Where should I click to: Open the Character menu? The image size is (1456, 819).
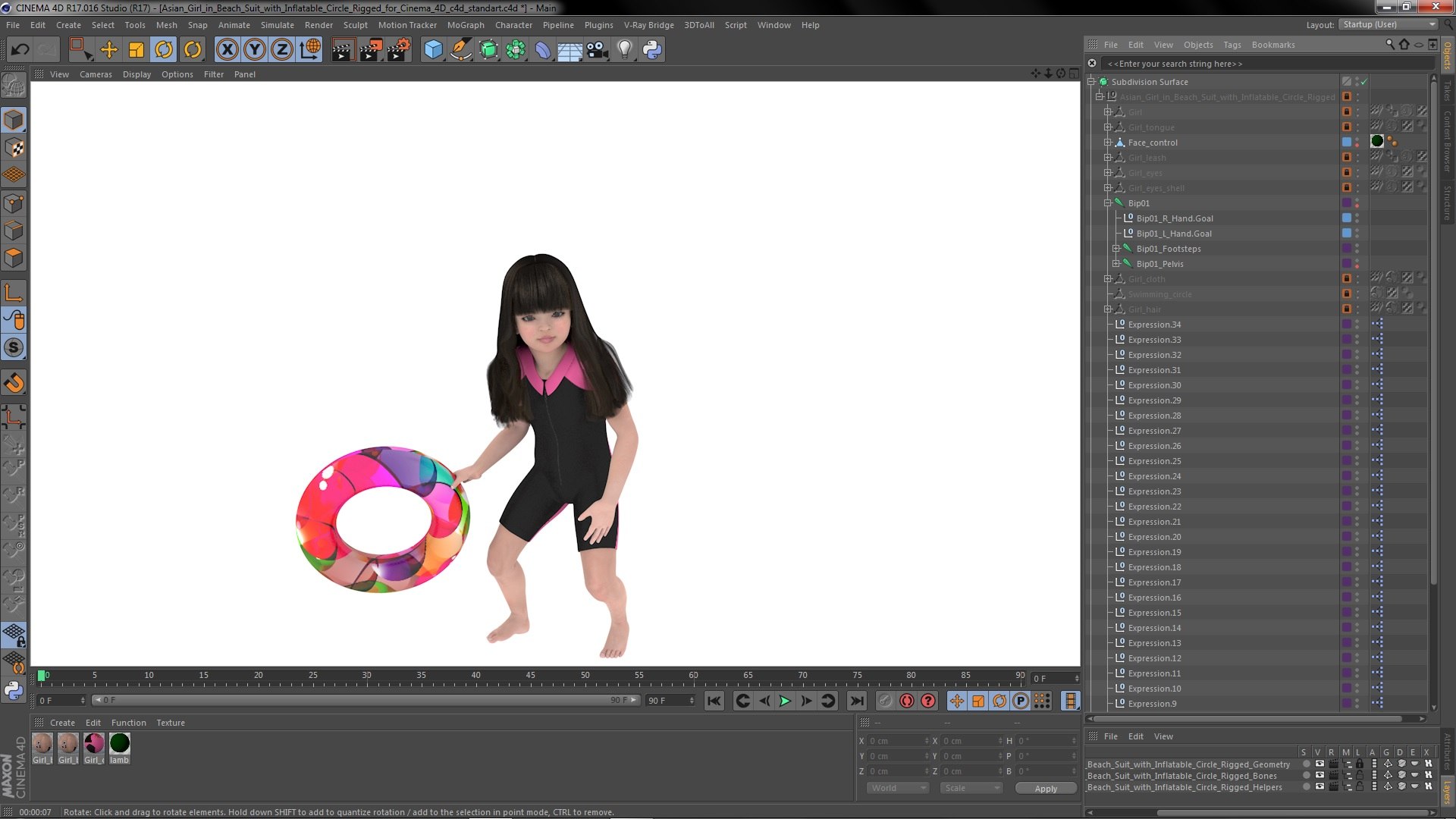coord(513,25)
